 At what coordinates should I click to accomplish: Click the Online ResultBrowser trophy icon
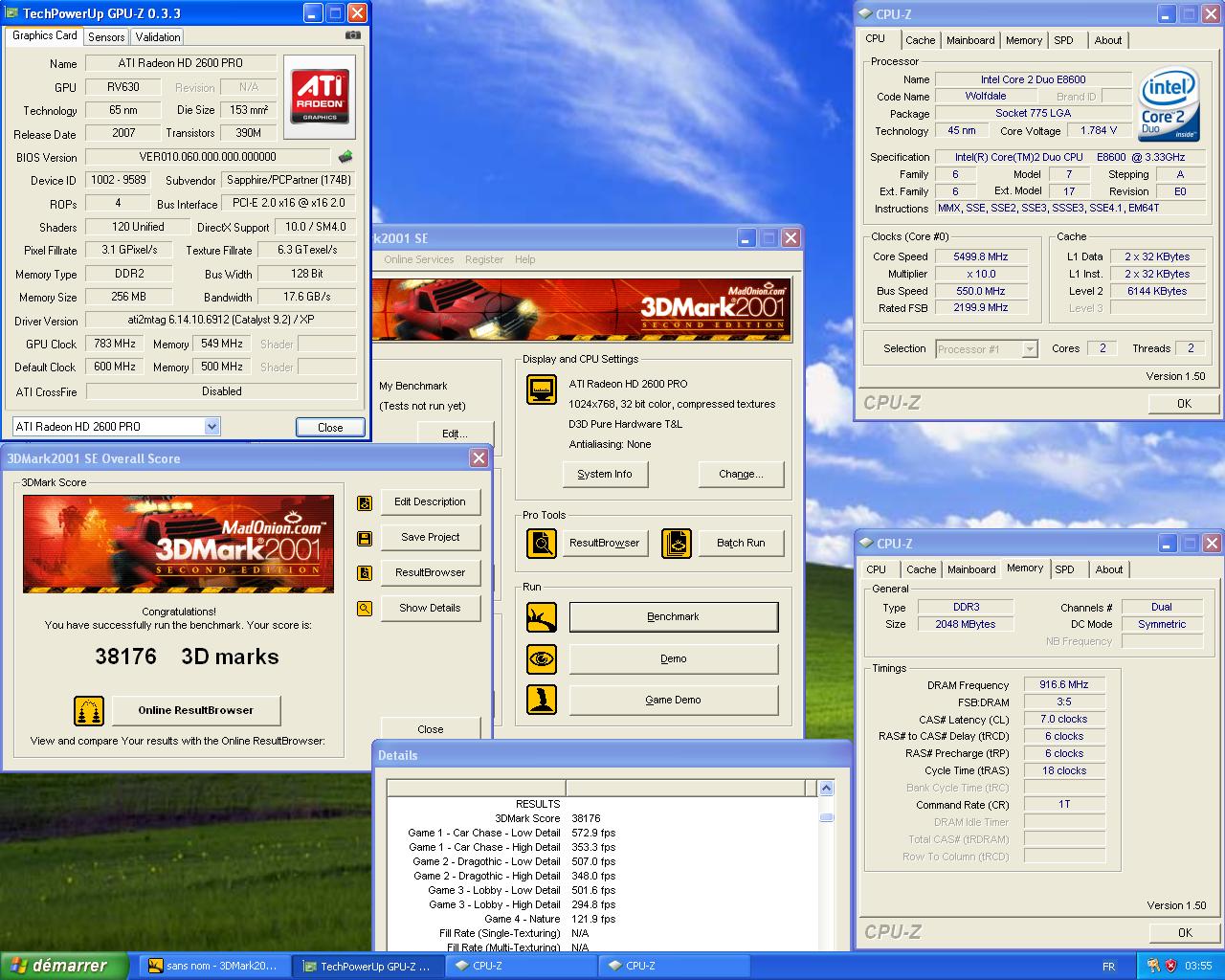[x=89, y=711]
